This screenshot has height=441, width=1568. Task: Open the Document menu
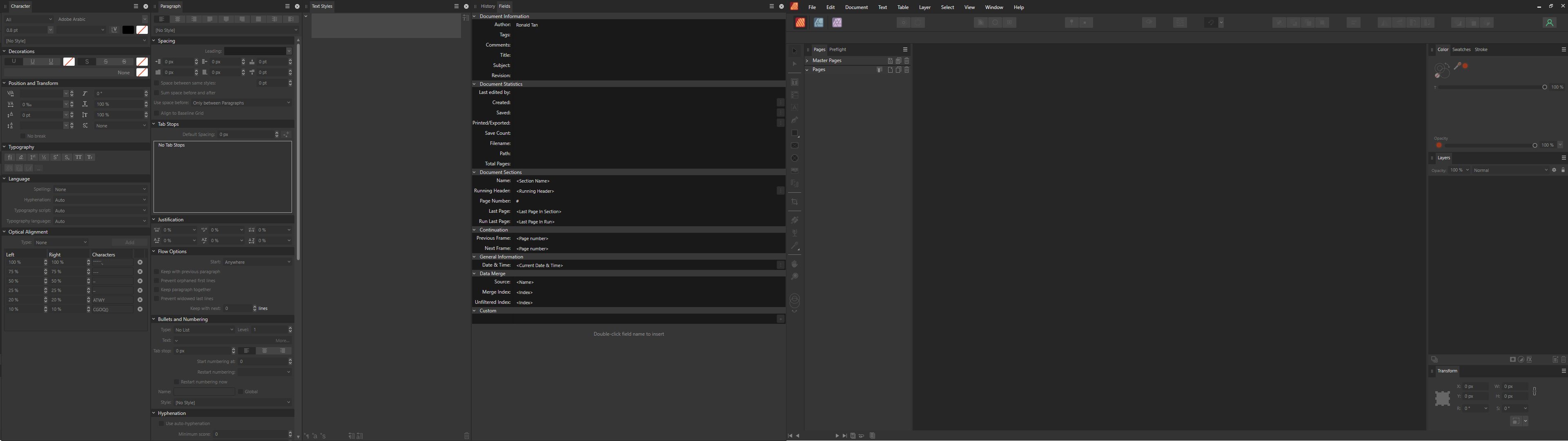point(856,7)
